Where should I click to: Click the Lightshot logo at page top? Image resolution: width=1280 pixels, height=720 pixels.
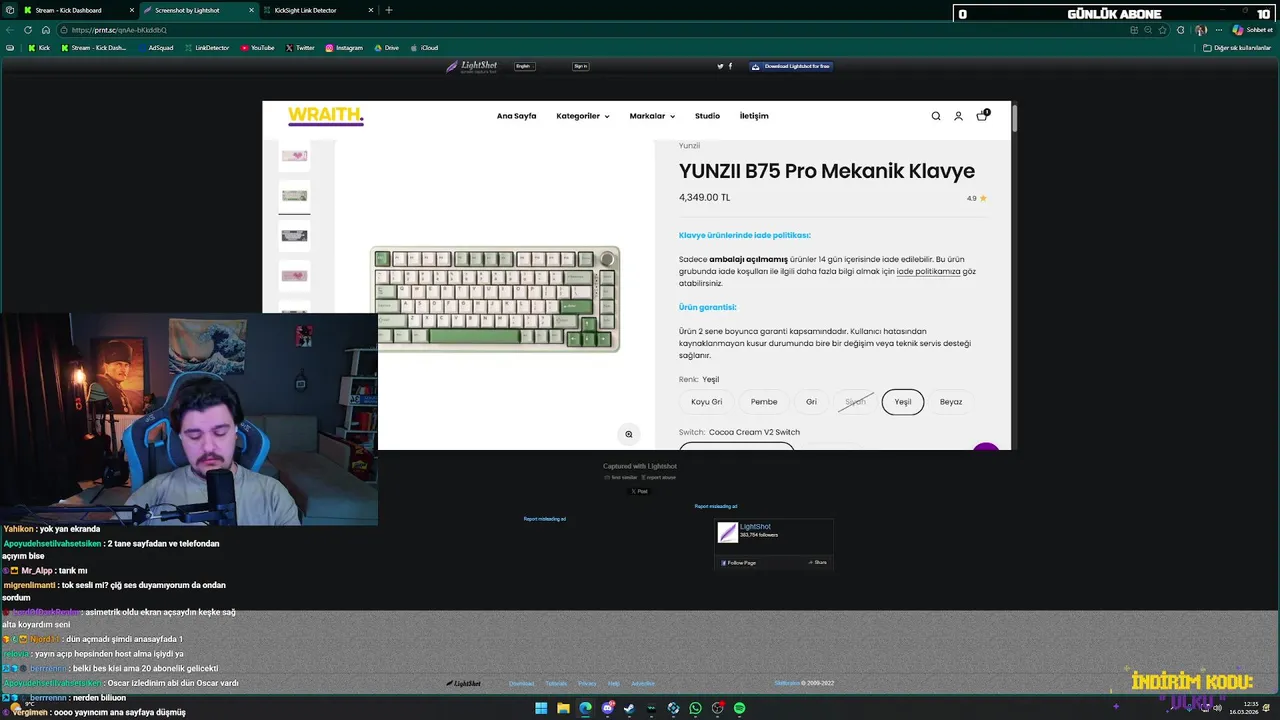[x=472, y=67]
